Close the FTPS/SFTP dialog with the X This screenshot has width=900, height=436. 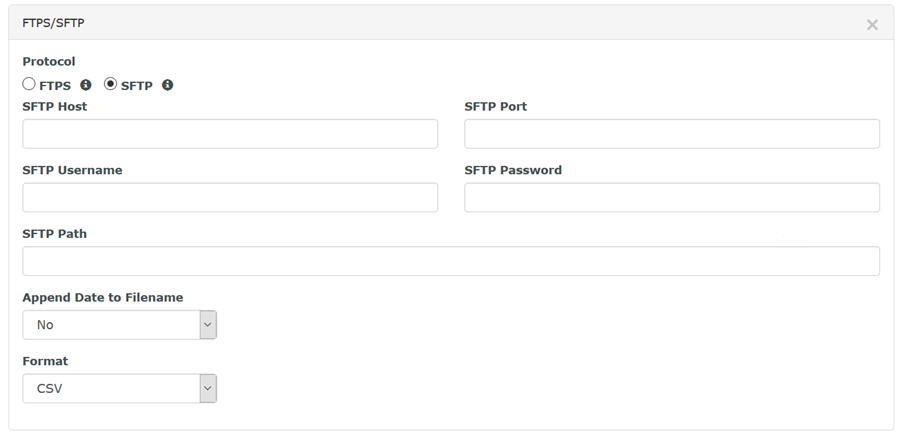pyautogui.click(x=872, y=25)
